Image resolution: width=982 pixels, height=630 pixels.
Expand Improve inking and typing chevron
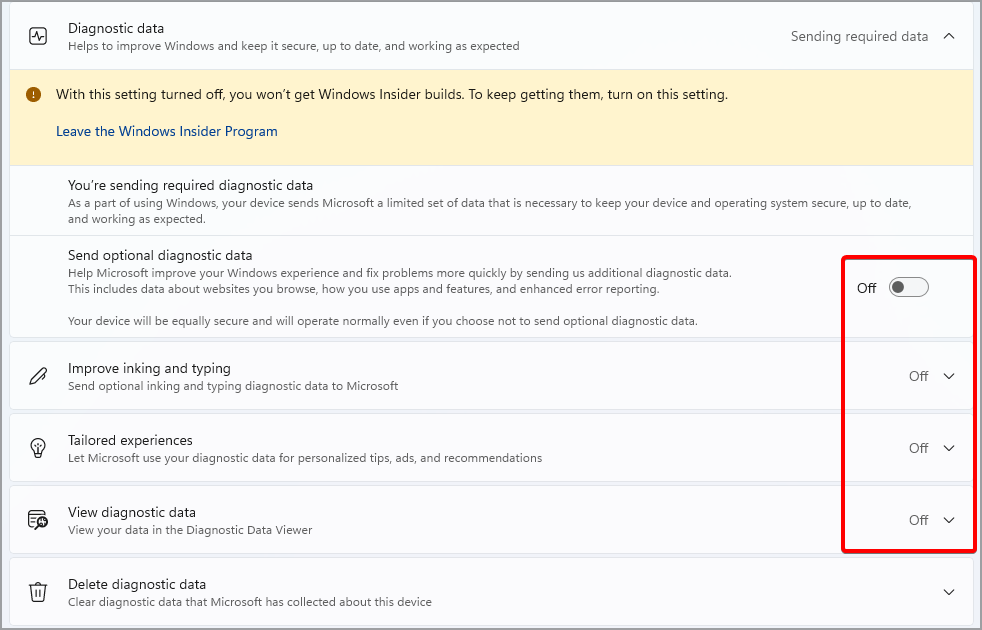(949, 376)
